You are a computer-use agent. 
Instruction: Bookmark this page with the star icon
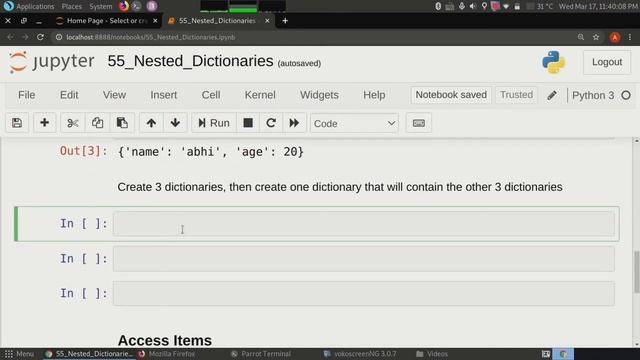coord(596,37)
